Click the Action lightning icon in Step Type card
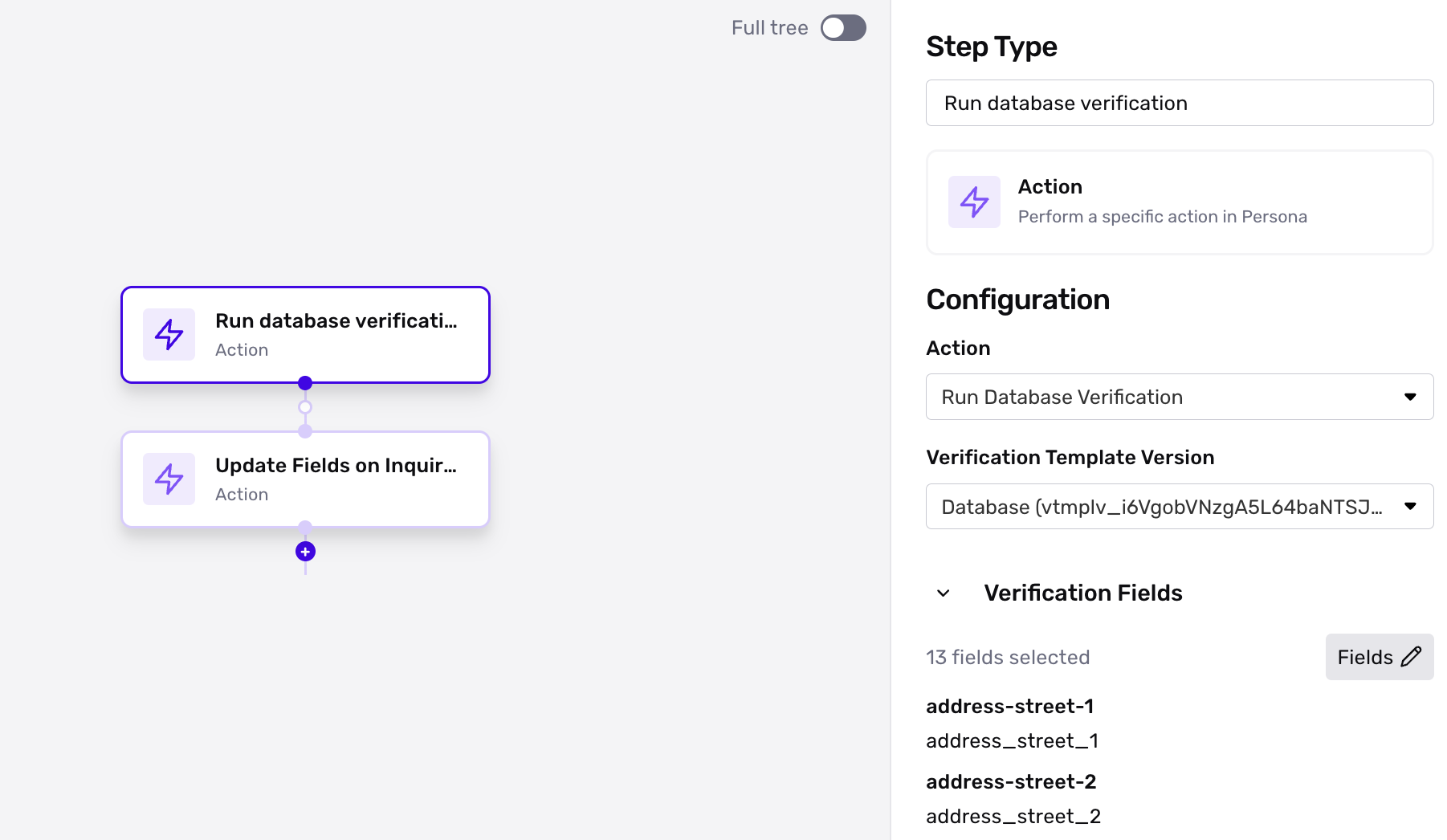This screenshot has width=1447, height=840. 974,202
